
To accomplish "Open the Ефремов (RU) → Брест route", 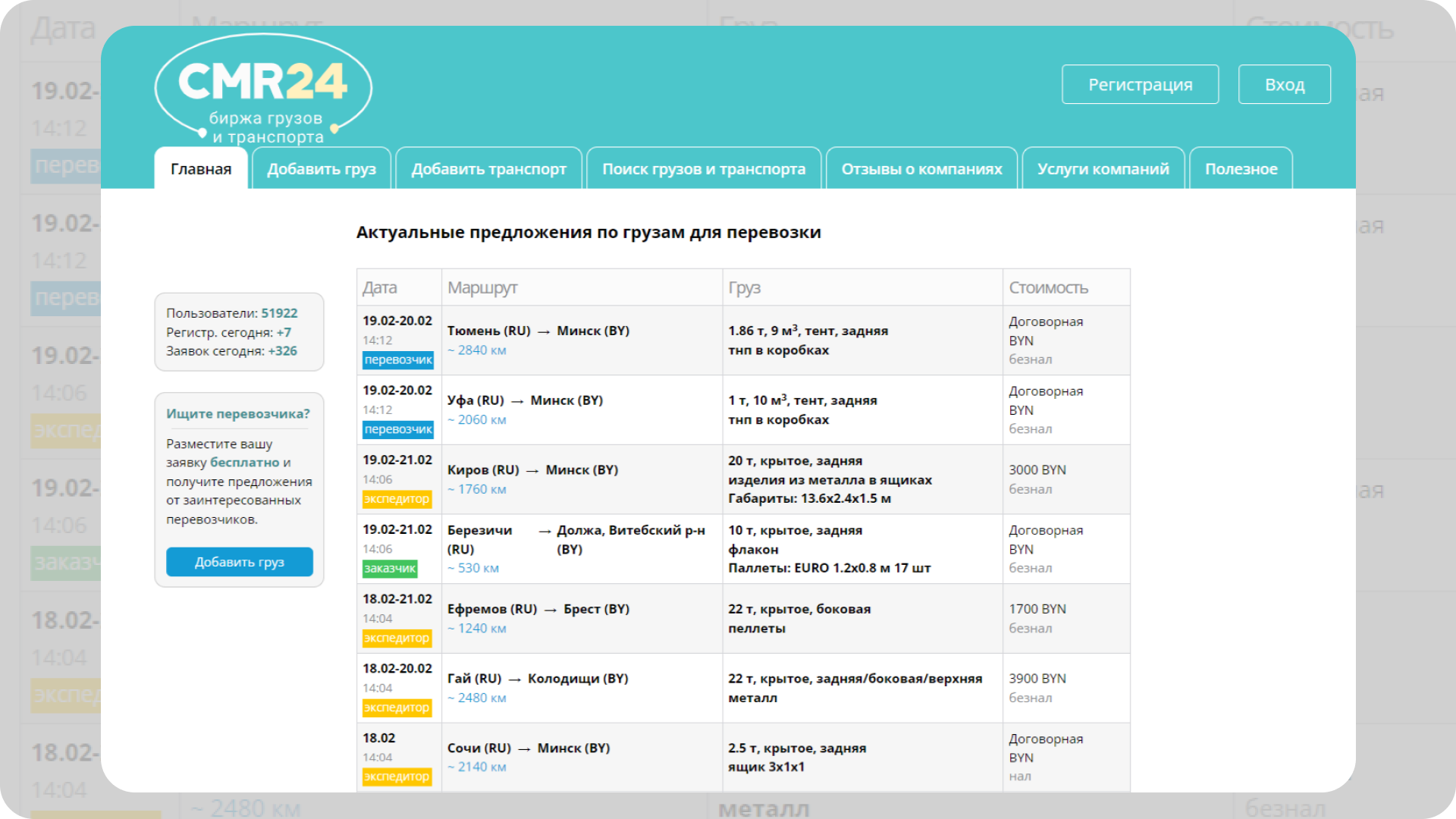I will [538, 609].
